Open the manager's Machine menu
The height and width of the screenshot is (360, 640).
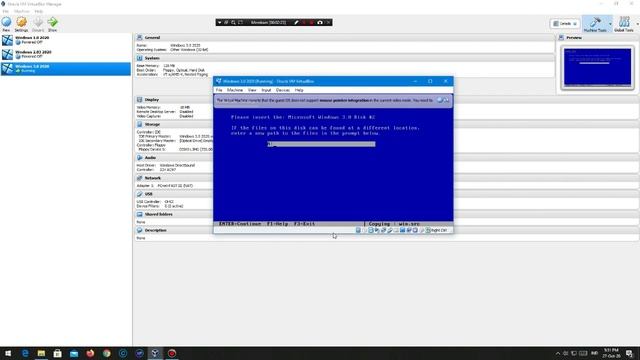click(22, 11)
